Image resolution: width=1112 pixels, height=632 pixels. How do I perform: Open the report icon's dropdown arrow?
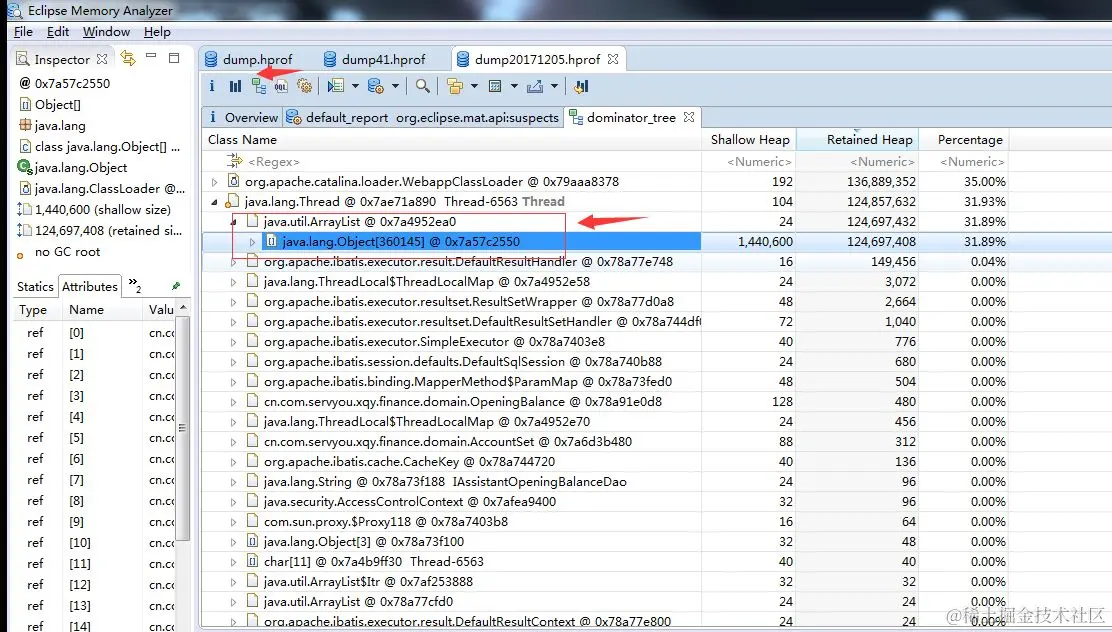[355, 87]
